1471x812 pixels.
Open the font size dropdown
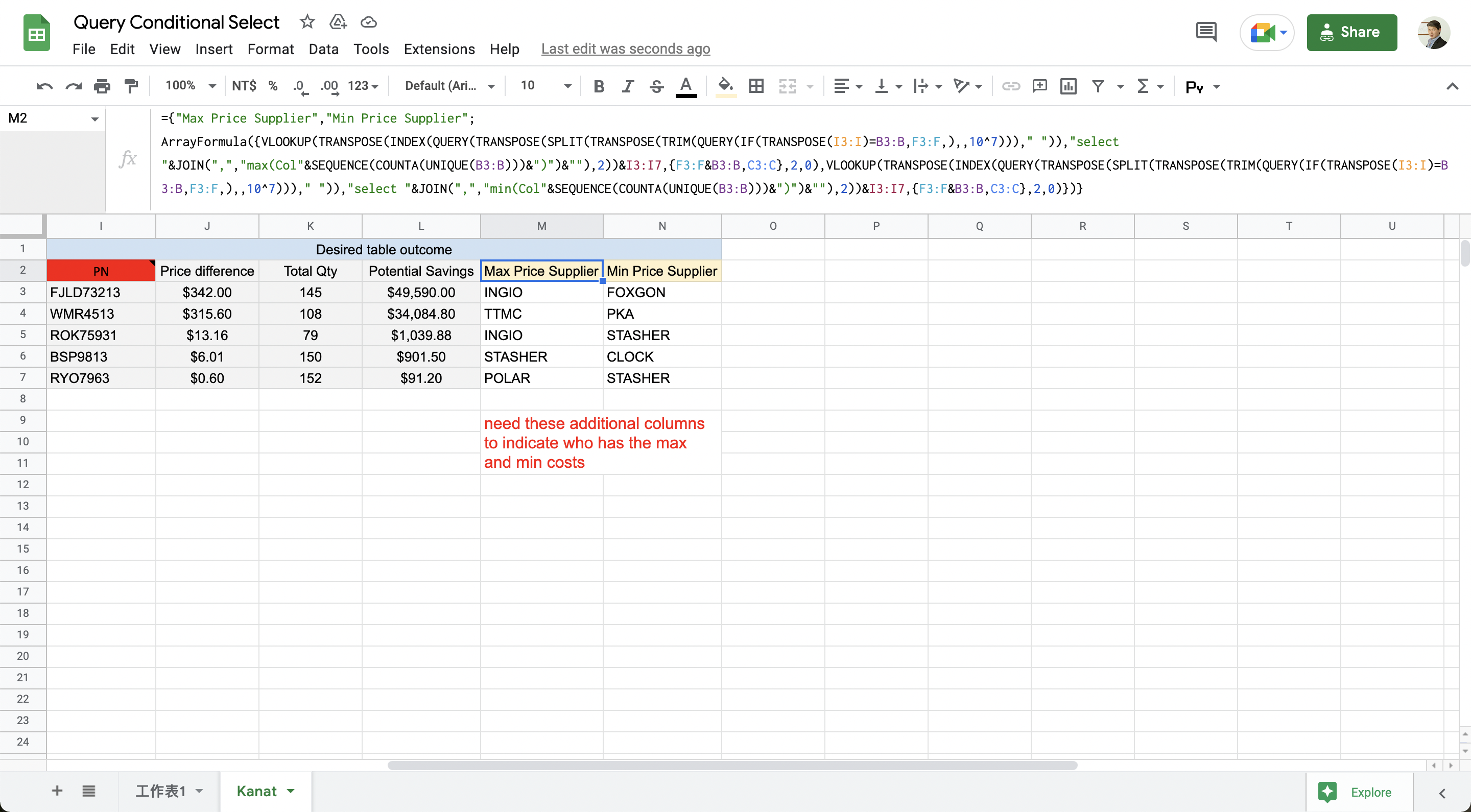pyautogui.click(x=545, y=86)
